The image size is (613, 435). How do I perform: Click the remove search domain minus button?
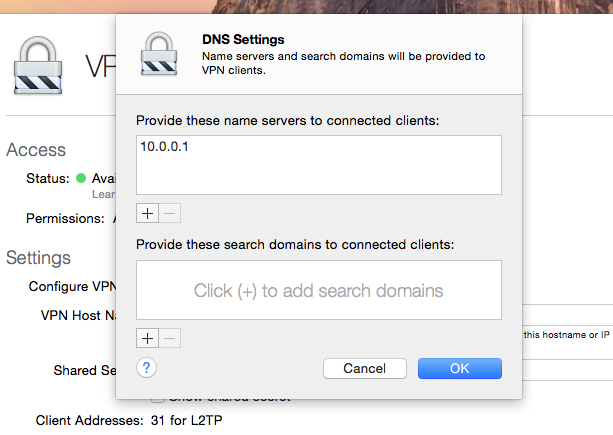170,339
